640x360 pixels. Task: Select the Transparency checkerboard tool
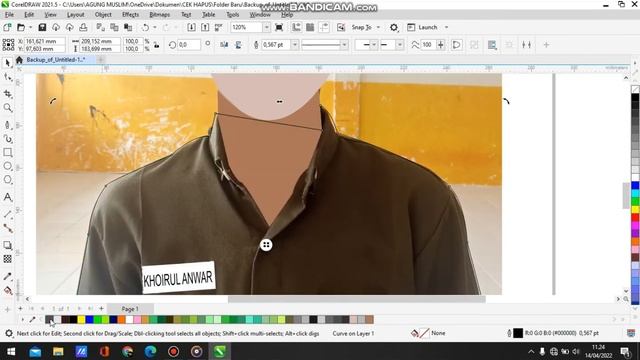pos(7,259)
